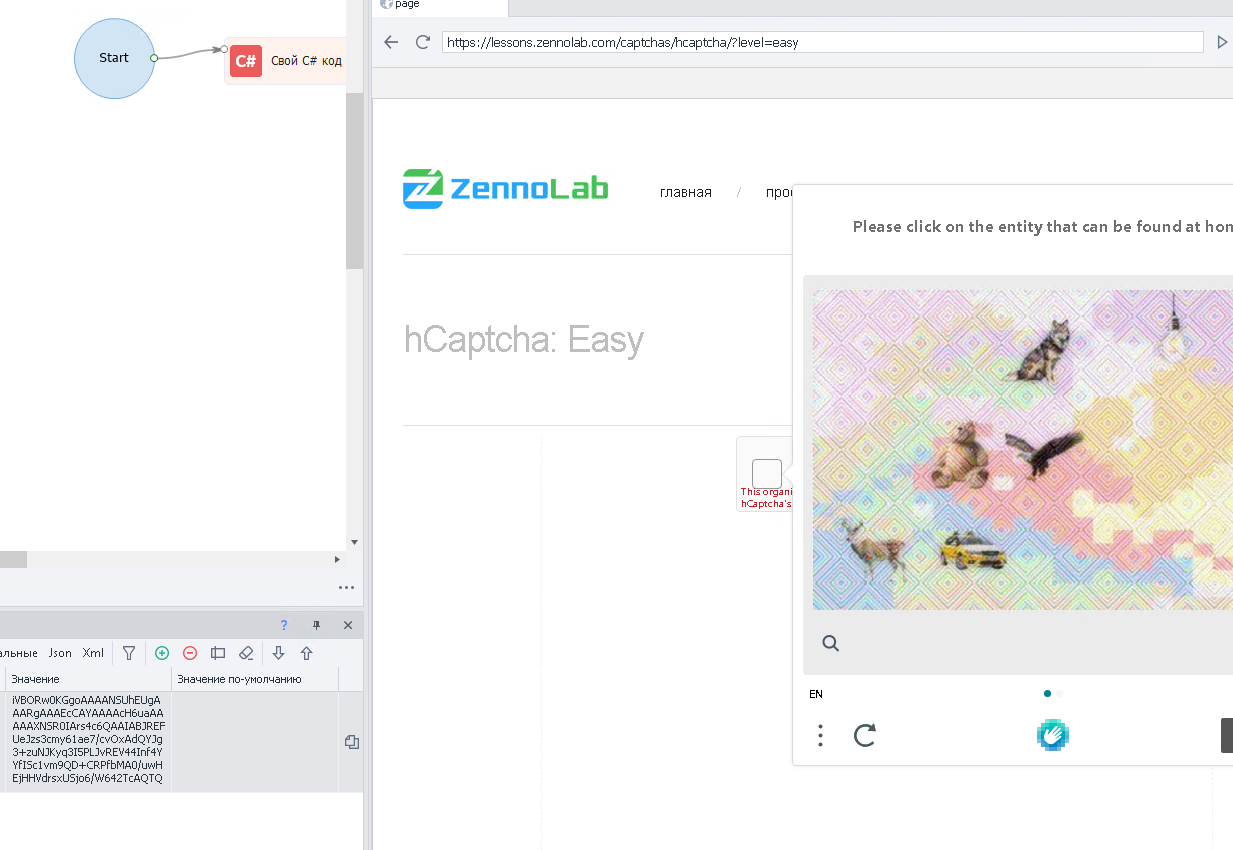Click the canvas vertical scrollbar thumb
The height and width of the screenshot is (850, 1233).
[x=354, y=180]
